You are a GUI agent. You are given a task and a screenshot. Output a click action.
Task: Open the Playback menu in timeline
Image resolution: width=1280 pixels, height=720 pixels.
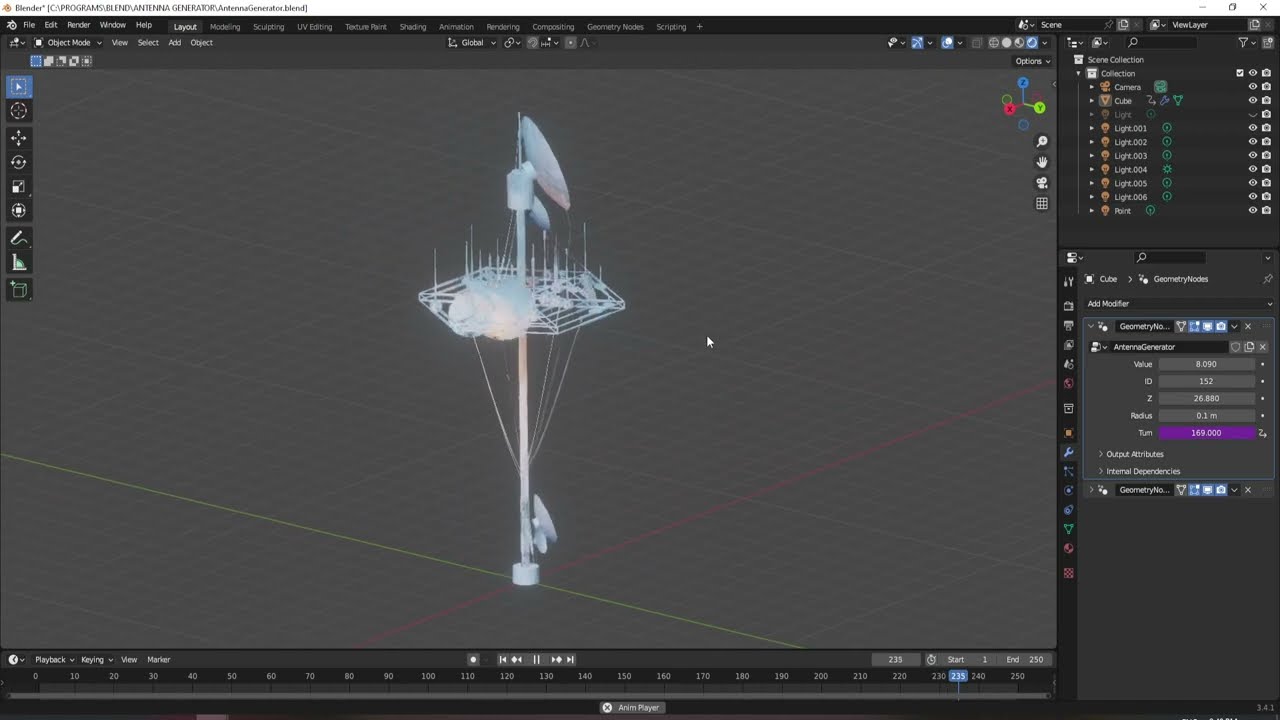(x=53, y=660)
